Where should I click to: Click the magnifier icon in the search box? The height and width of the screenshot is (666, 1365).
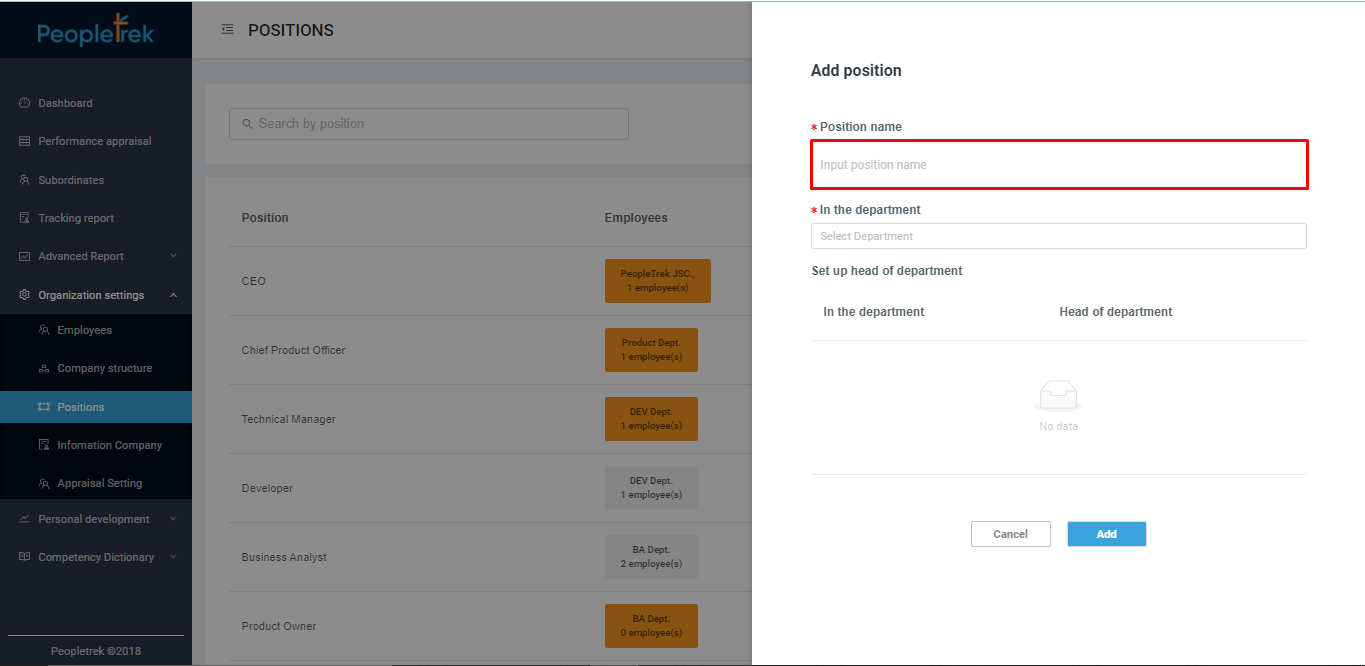[x=247, y=123]
